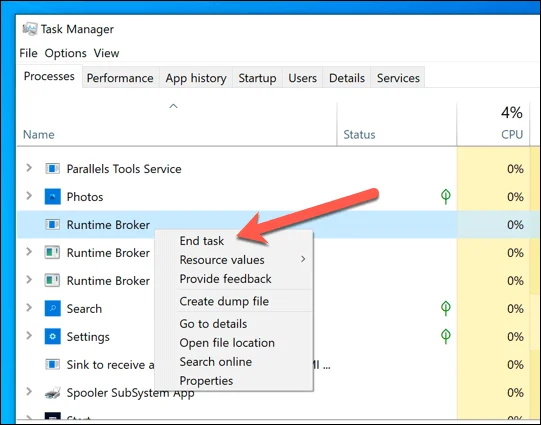Screen dimensions: 541x425
Task: Choose End task from context menu
Action: tap(202, 241)
